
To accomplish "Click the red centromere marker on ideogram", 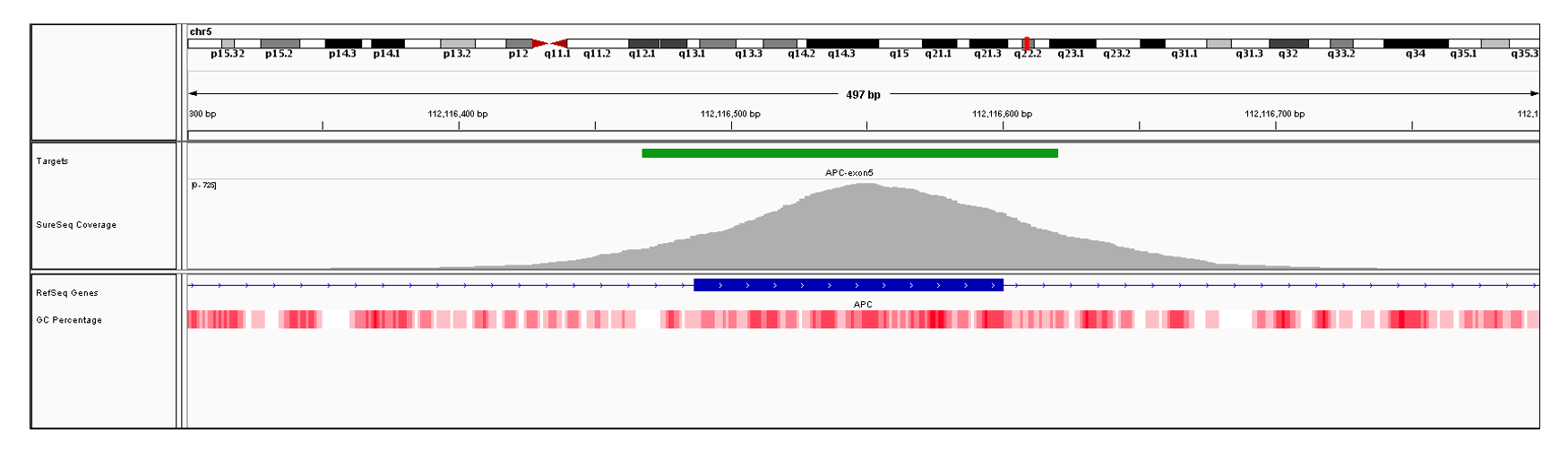I will 549,43.
